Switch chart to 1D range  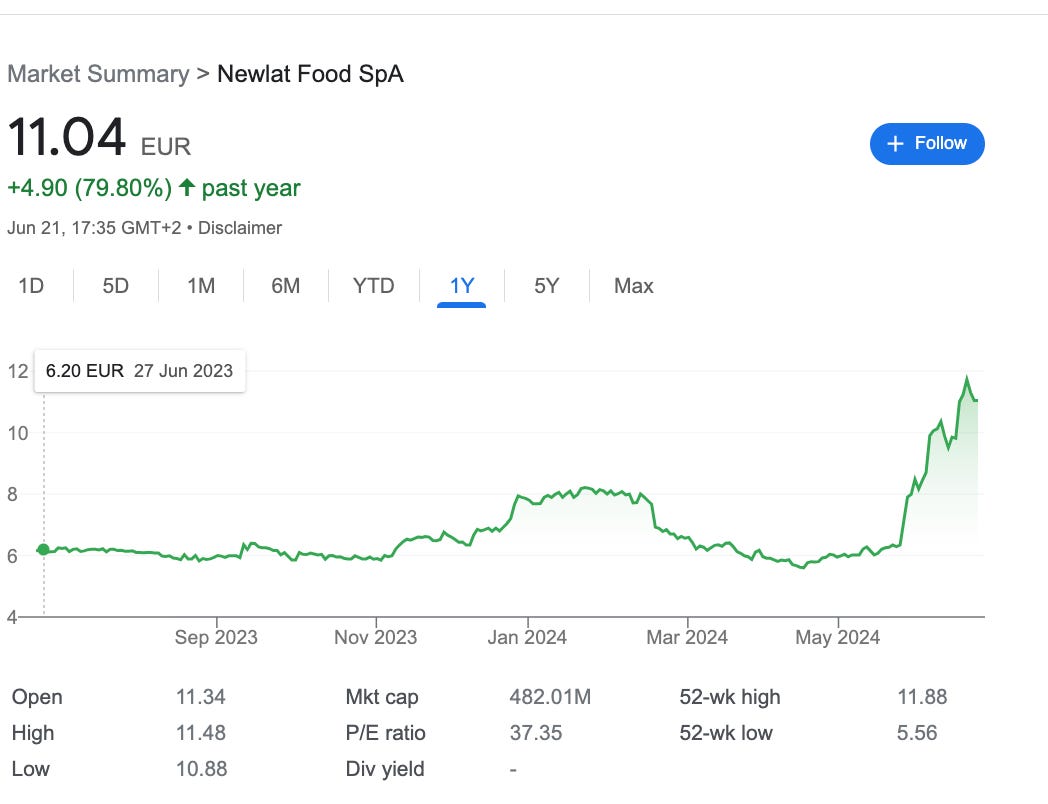[31, 286]
